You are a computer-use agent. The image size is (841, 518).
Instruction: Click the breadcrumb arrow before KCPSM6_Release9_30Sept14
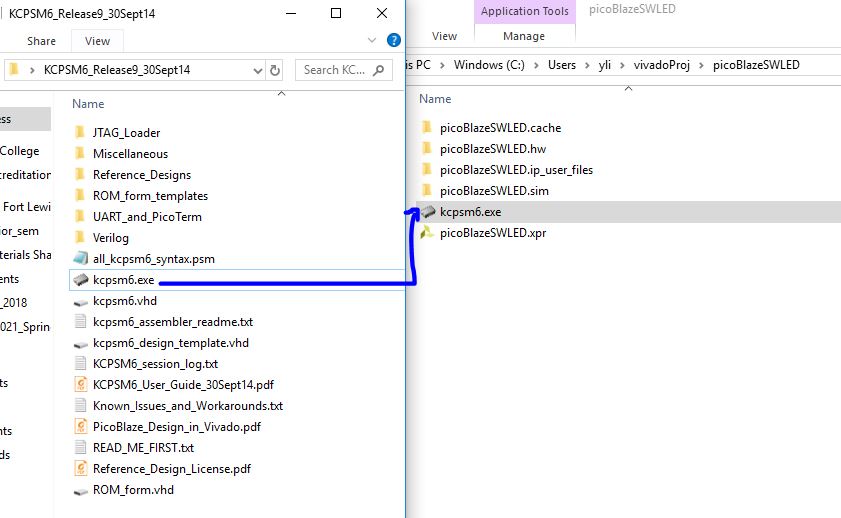[34, 70]
